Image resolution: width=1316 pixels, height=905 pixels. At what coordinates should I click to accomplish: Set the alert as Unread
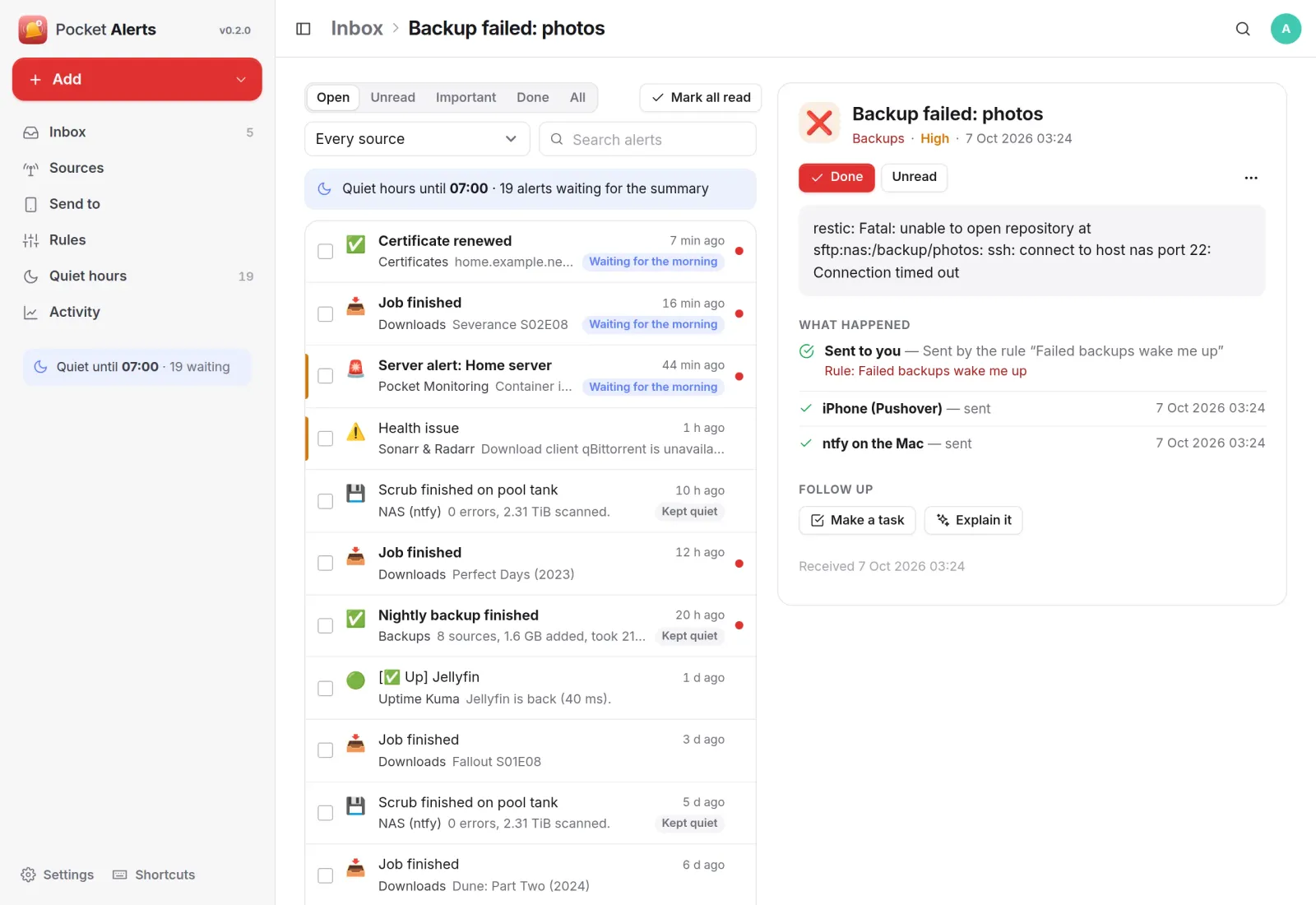(x=914, y=178)
